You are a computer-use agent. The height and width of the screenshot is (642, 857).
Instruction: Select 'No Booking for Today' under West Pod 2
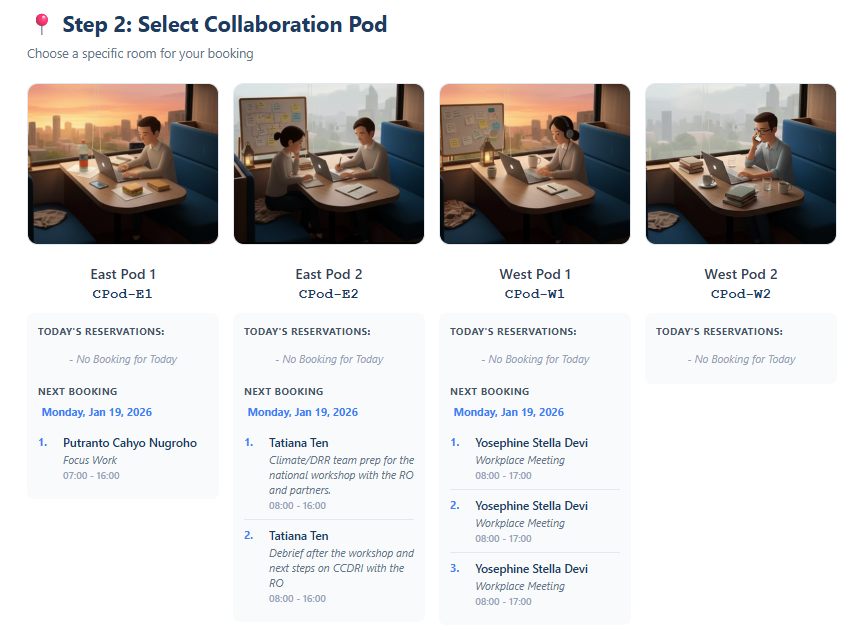742,358
